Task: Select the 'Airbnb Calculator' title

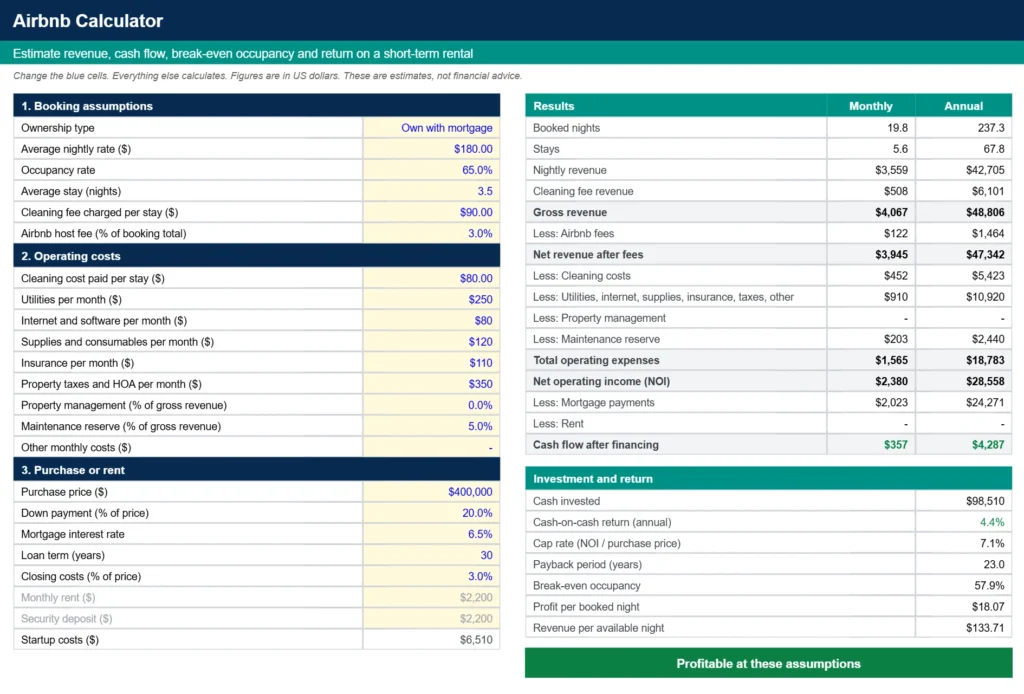Action: pyautogui.click(x=88, y=21)
